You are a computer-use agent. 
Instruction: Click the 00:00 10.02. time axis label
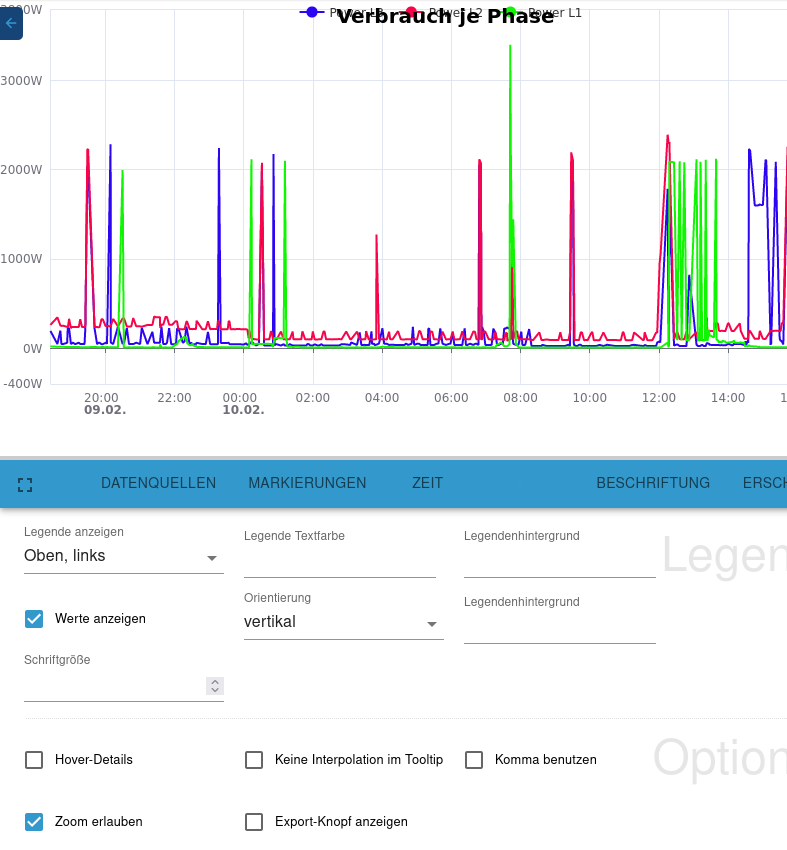243,404
